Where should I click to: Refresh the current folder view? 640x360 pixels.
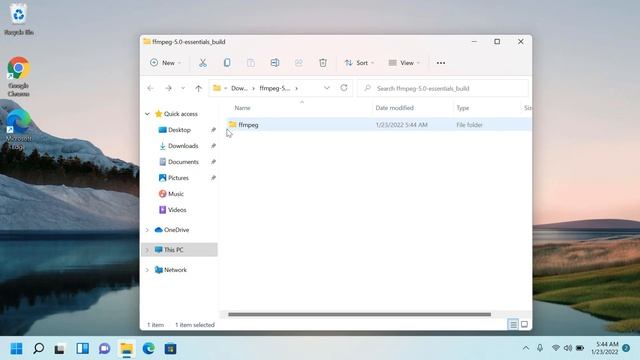pyautogui.click(x=344, y=88)
